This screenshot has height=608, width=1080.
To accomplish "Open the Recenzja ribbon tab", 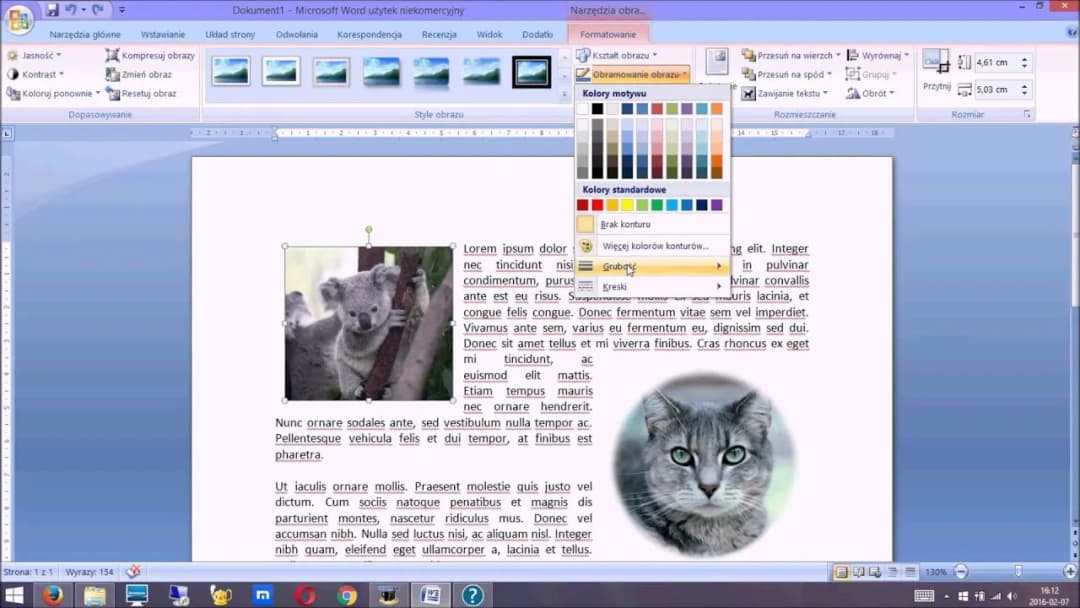I will click(x=439, y=34).
